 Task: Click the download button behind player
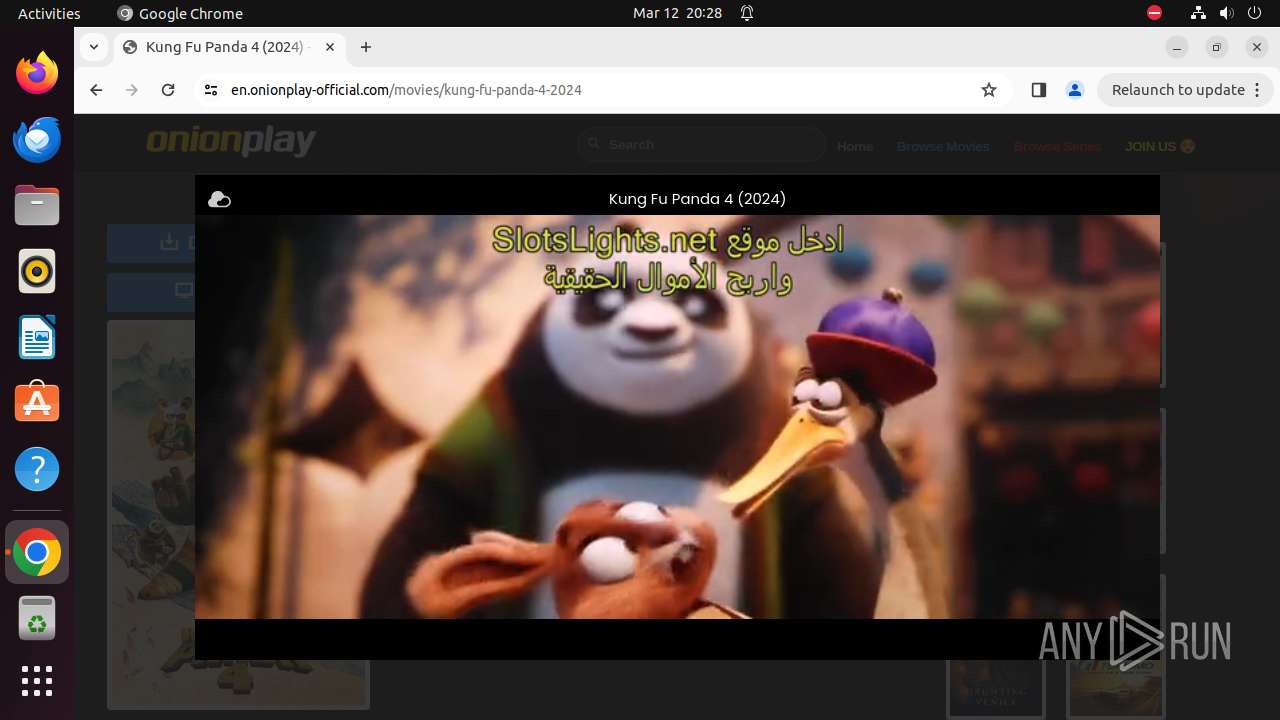coord(151,243)
